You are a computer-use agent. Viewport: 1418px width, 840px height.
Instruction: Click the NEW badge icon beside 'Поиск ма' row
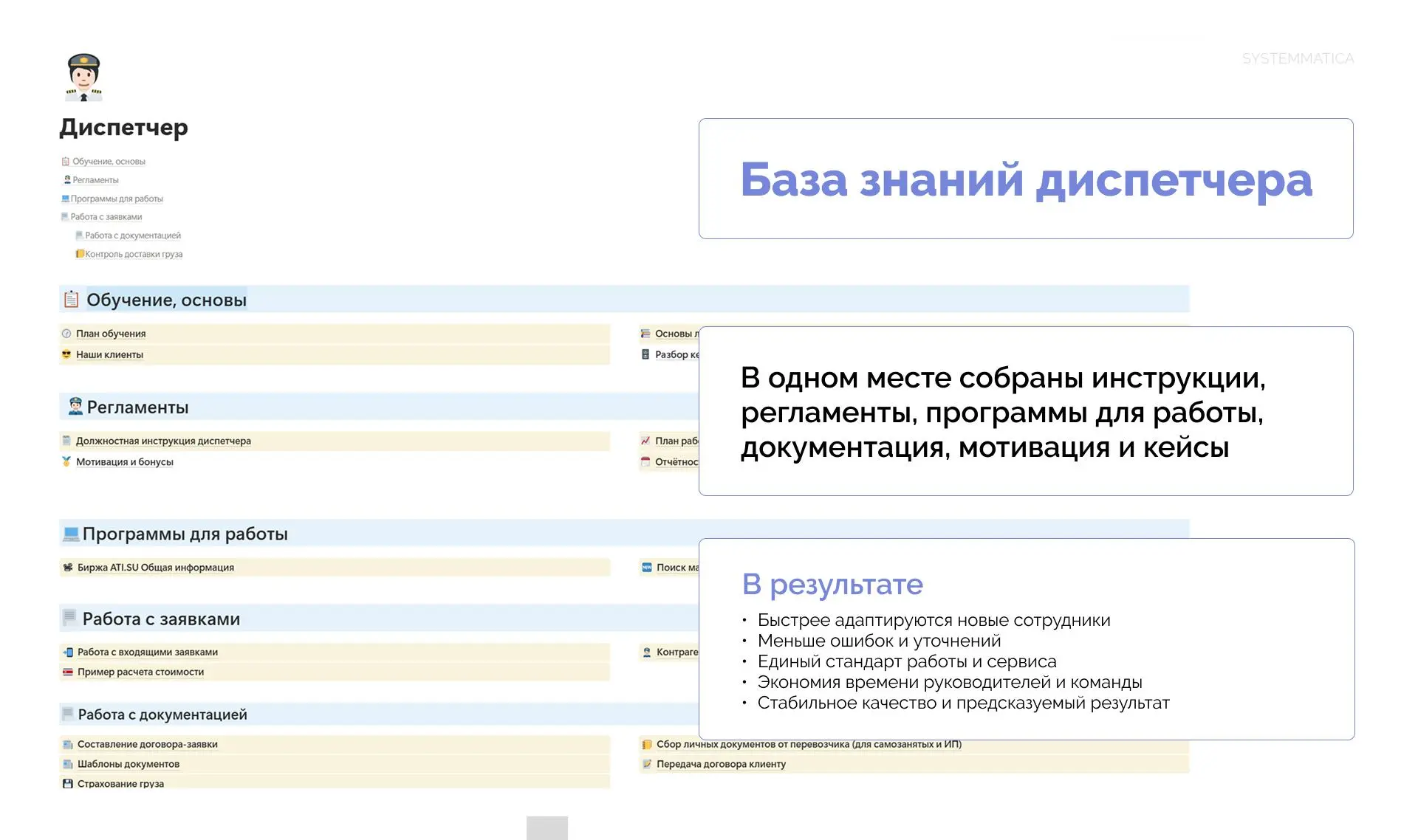click(x=646, y=568)
